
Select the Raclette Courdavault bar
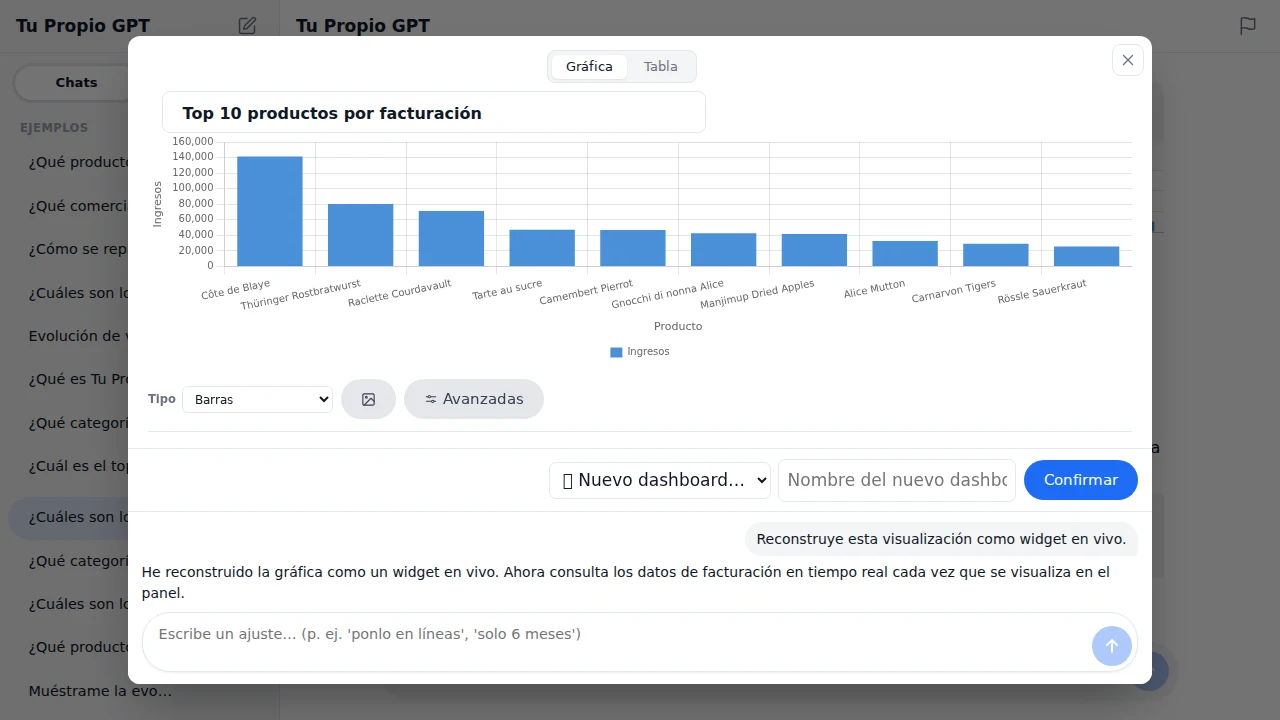pyautogui.click(x=451, y=238)
